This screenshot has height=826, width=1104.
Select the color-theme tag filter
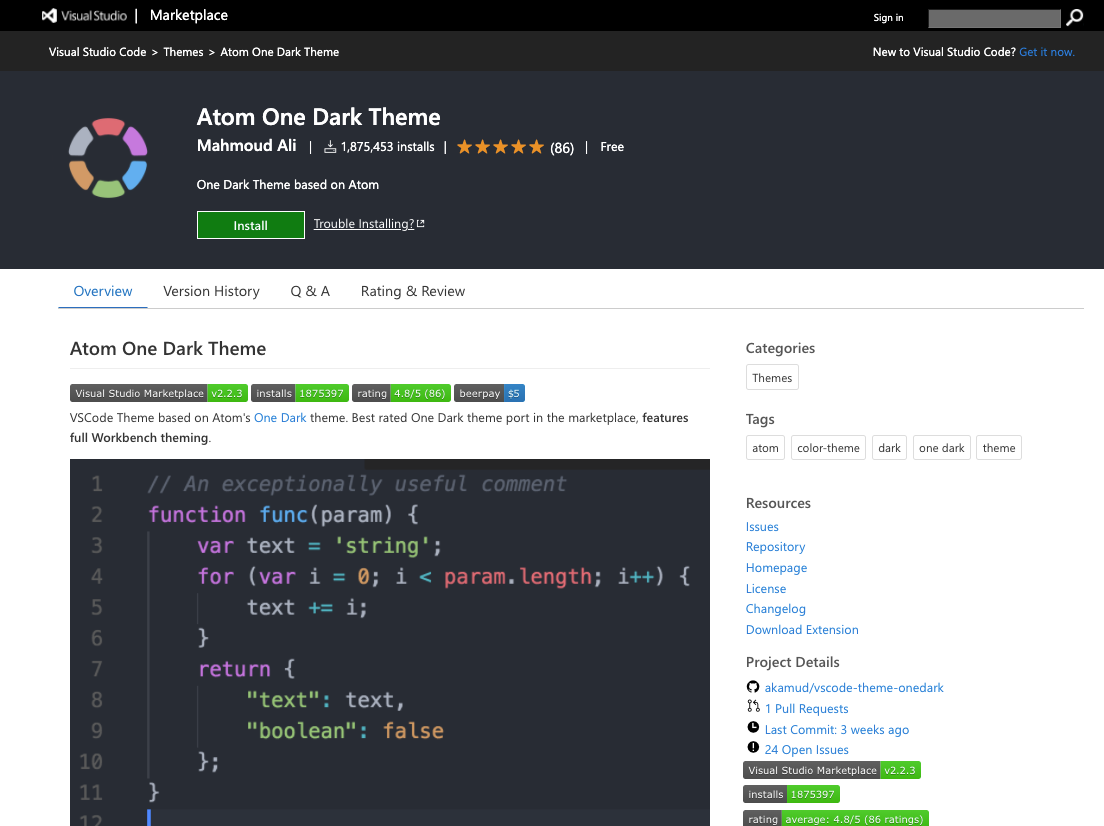pyautogui.click(x=828, y=447)
